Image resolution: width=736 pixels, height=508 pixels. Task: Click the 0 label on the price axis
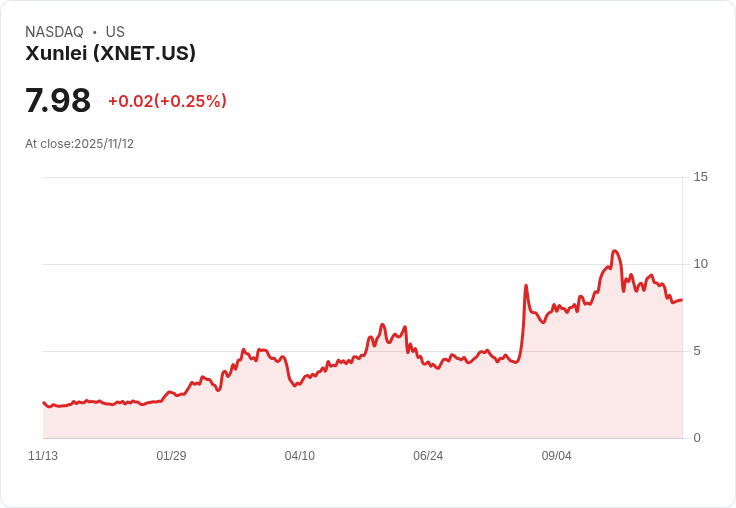697,438
